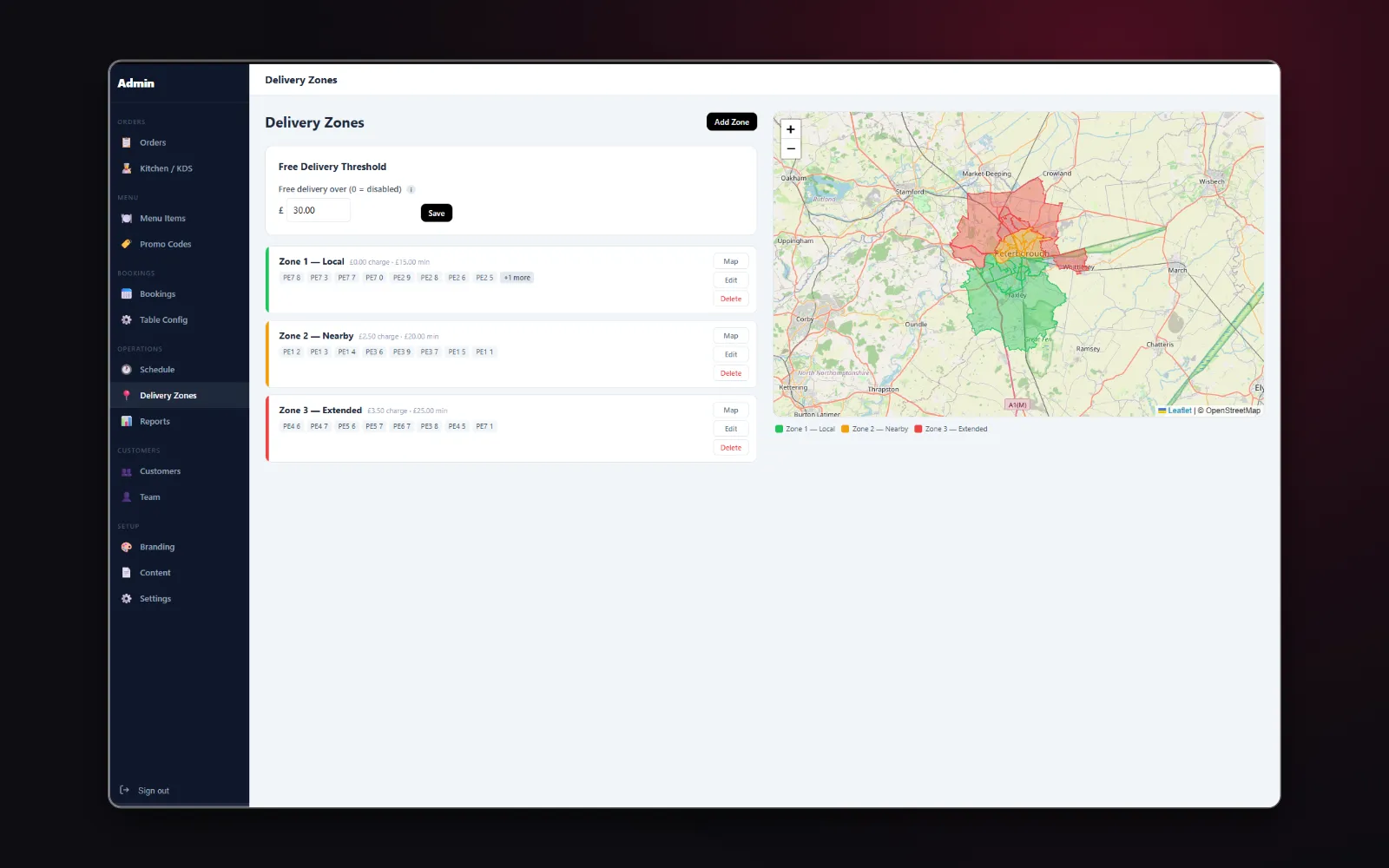Show Zone 1 — Local on map

coord(731,261)
